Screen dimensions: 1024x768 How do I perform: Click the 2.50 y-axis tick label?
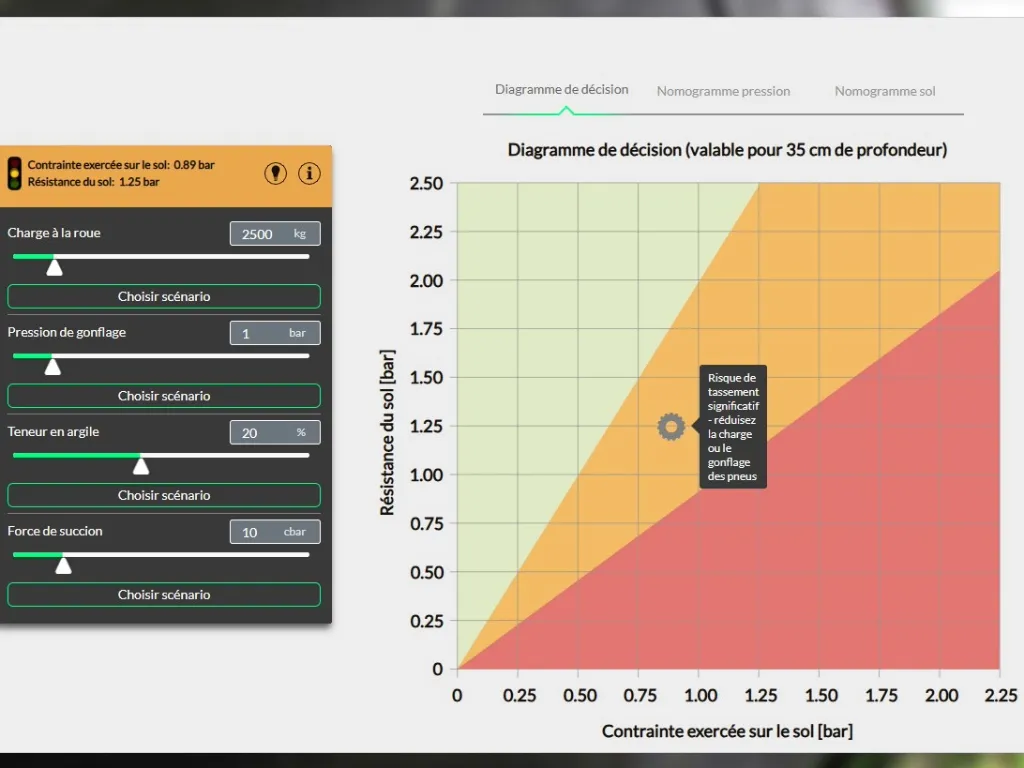point(426,184)
